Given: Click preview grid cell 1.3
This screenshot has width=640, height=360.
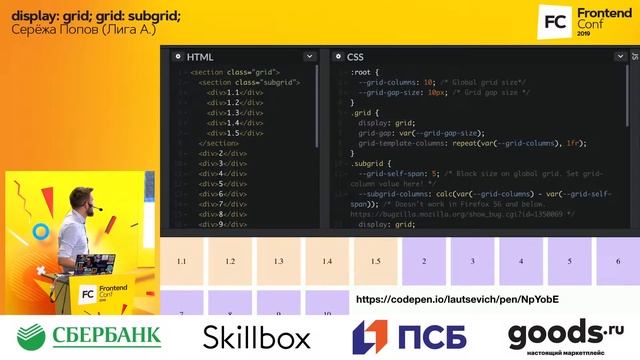Looking at the screenshot, I should tap(278, 261).
